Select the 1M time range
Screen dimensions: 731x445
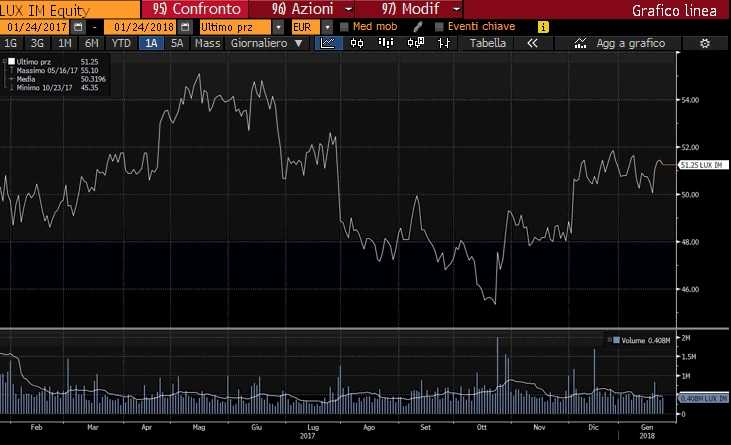tap(64, 43)
